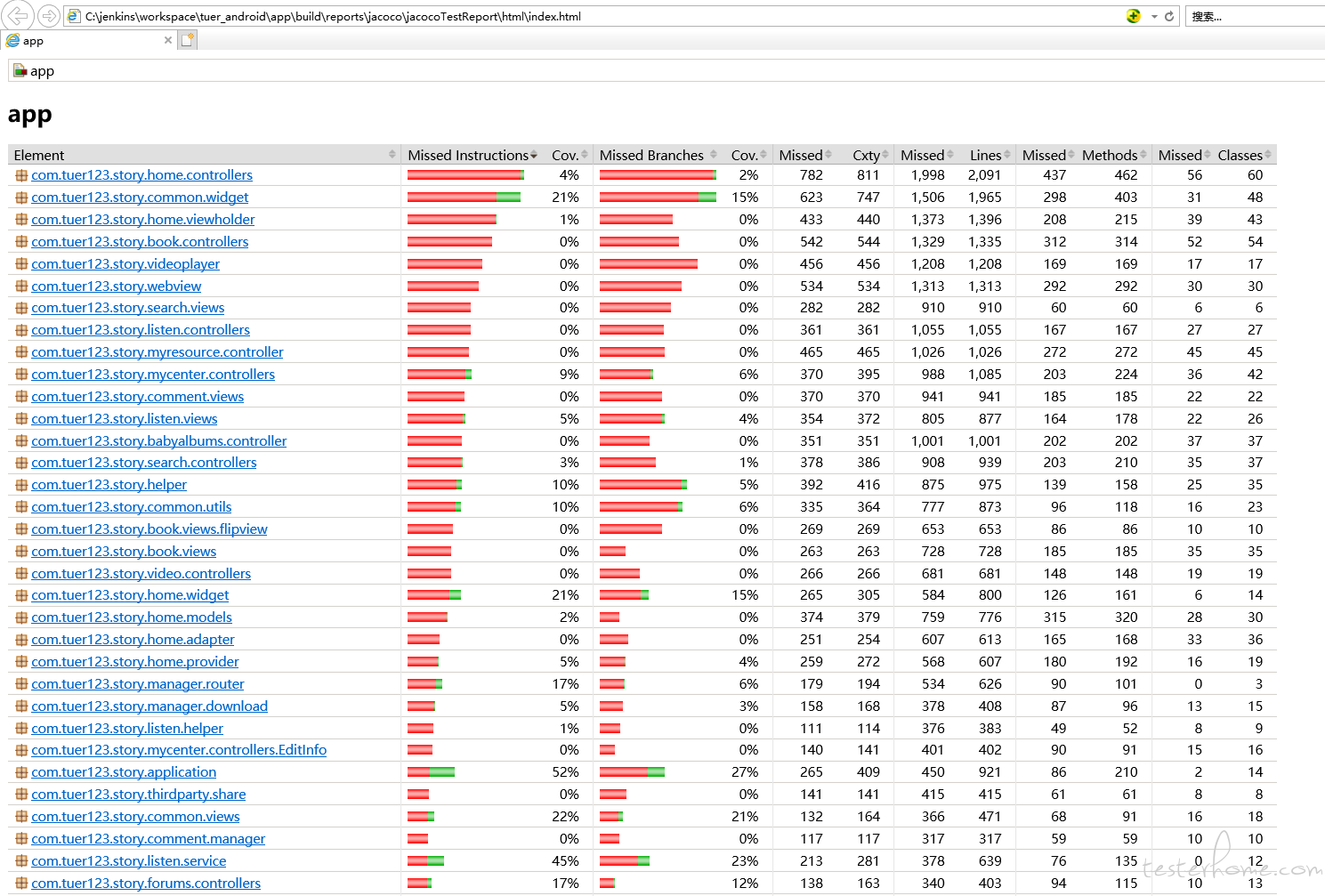Open com.tuer123.story.listen.service package link
Screen dimensions: 1325x896
128,861
